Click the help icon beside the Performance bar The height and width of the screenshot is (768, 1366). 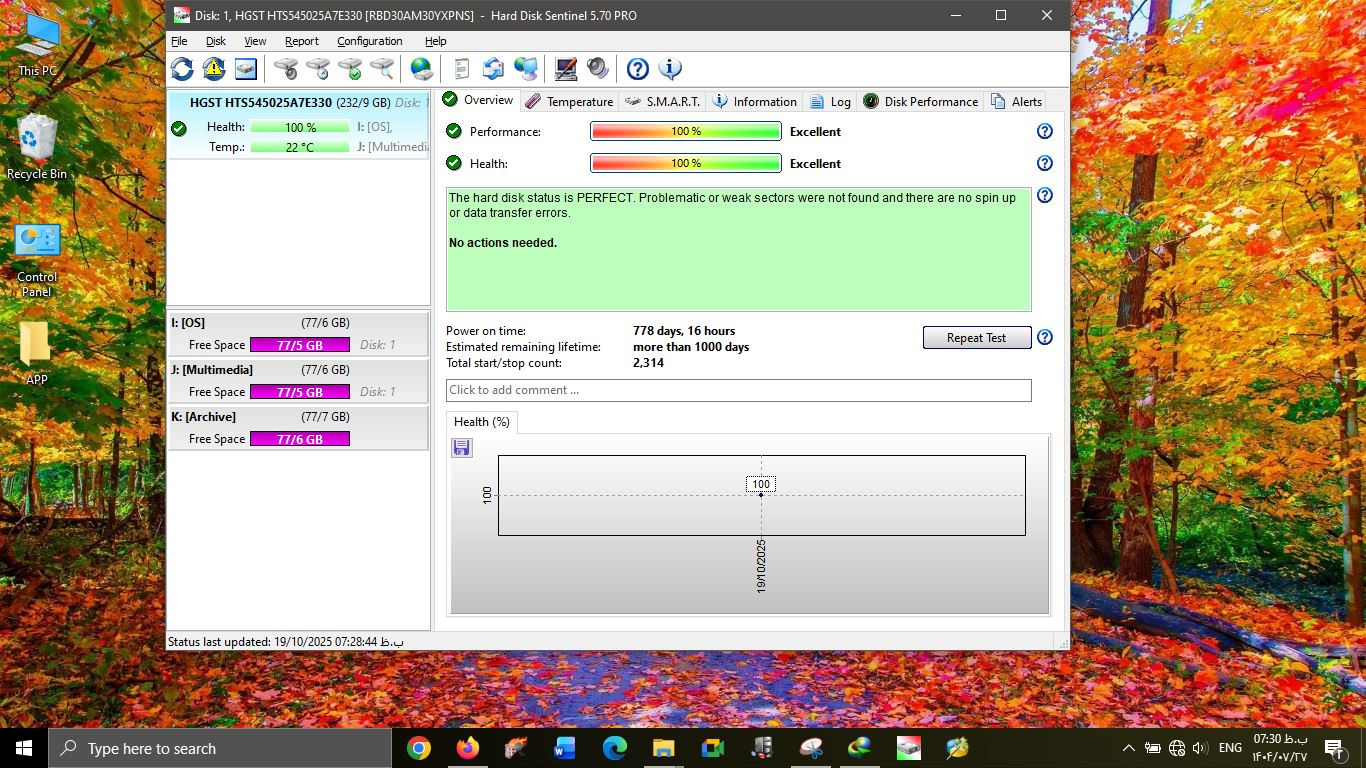[1044, 131]
